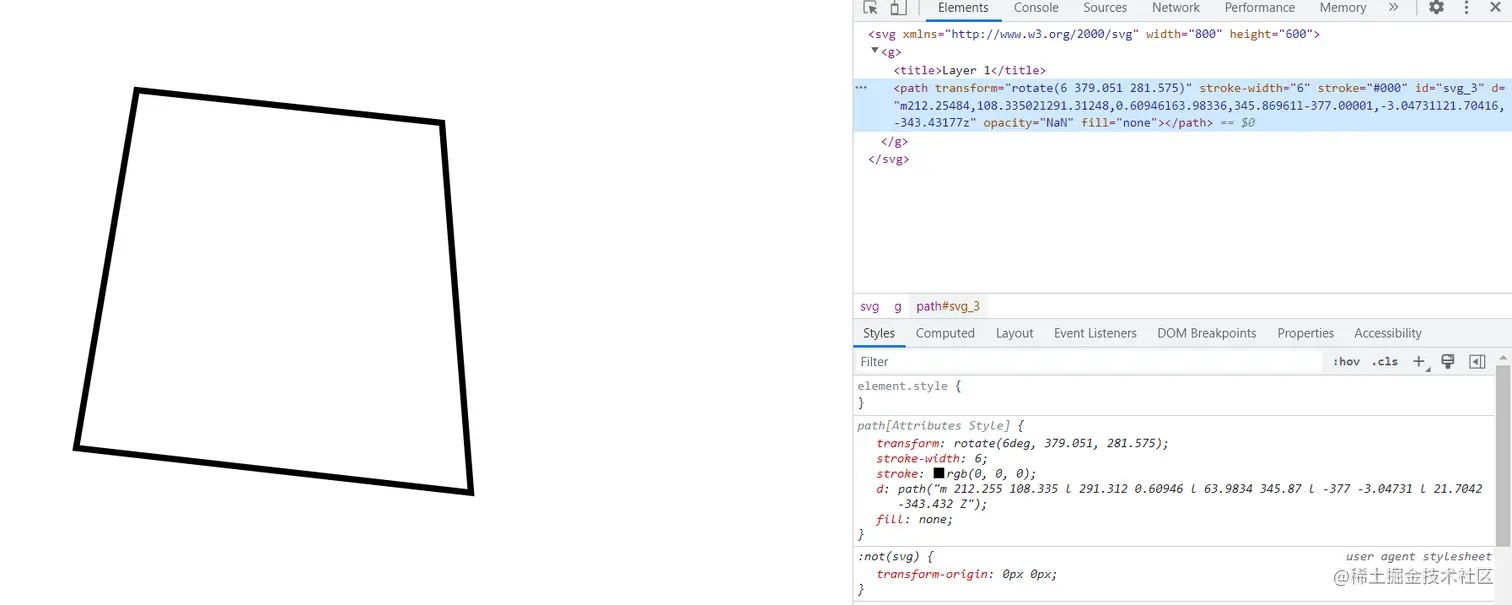Image resolution: width=1512 pixels, height=605 pixels.
Task: Show more DevTools tabs chevron
Action: 1394,8
